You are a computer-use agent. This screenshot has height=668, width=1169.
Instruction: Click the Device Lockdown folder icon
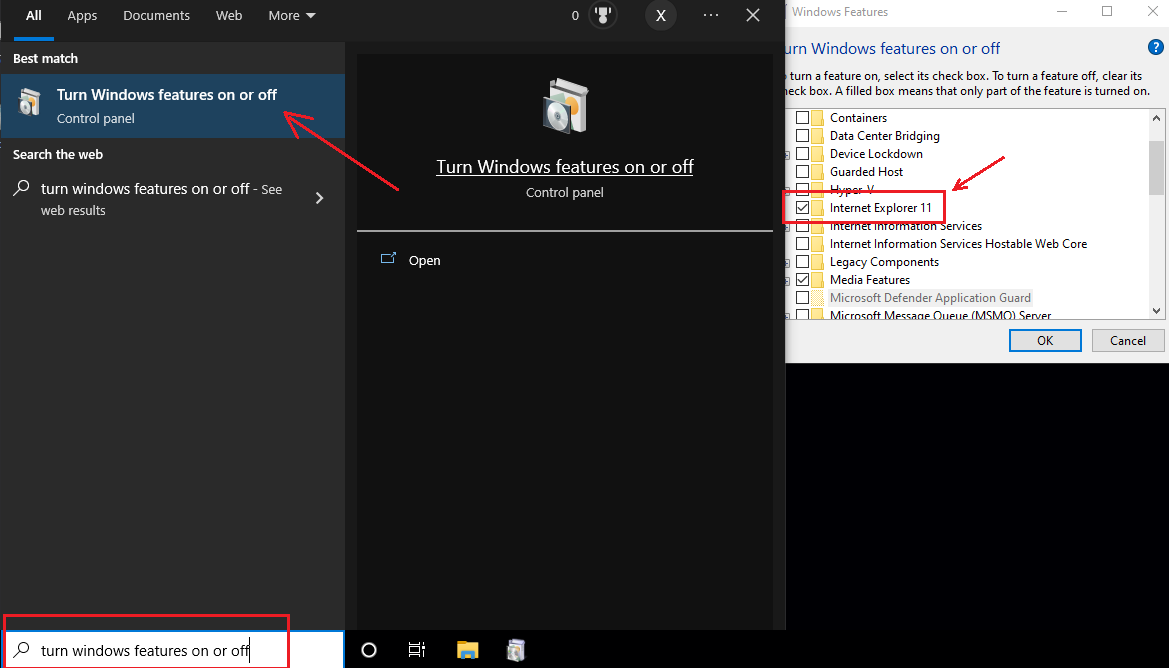818,154
